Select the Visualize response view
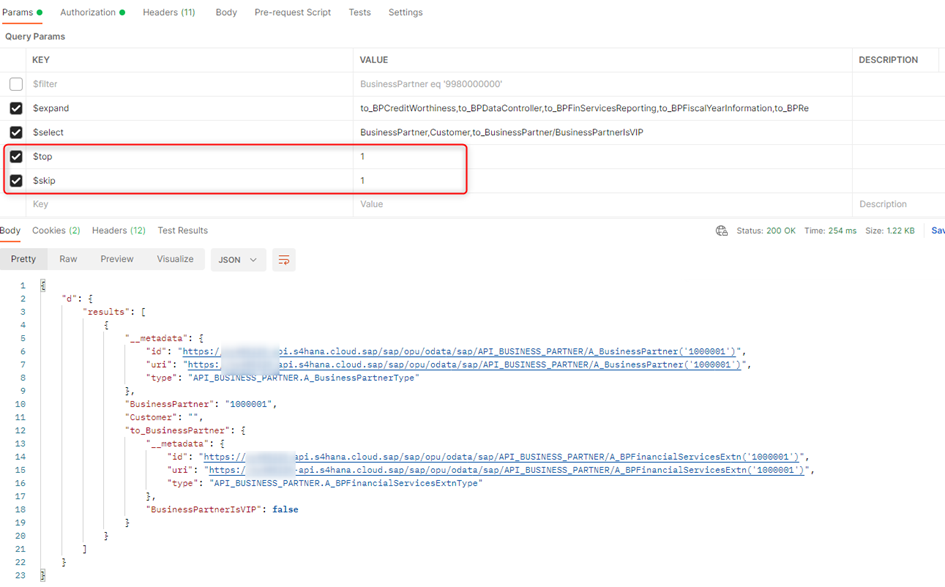Viewport: 945px width, 587px height. (x=175, y=259)
